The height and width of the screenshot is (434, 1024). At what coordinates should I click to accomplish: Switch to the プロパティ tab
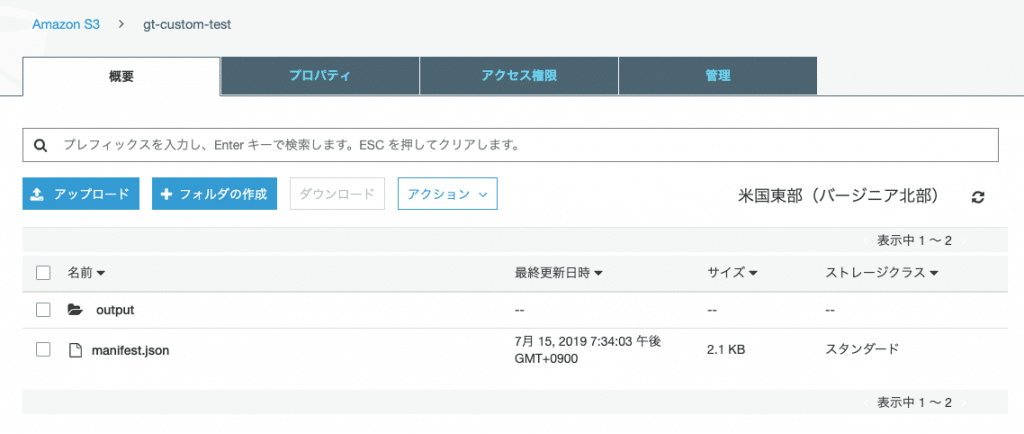pyautogui.click(x=320, y=76)
